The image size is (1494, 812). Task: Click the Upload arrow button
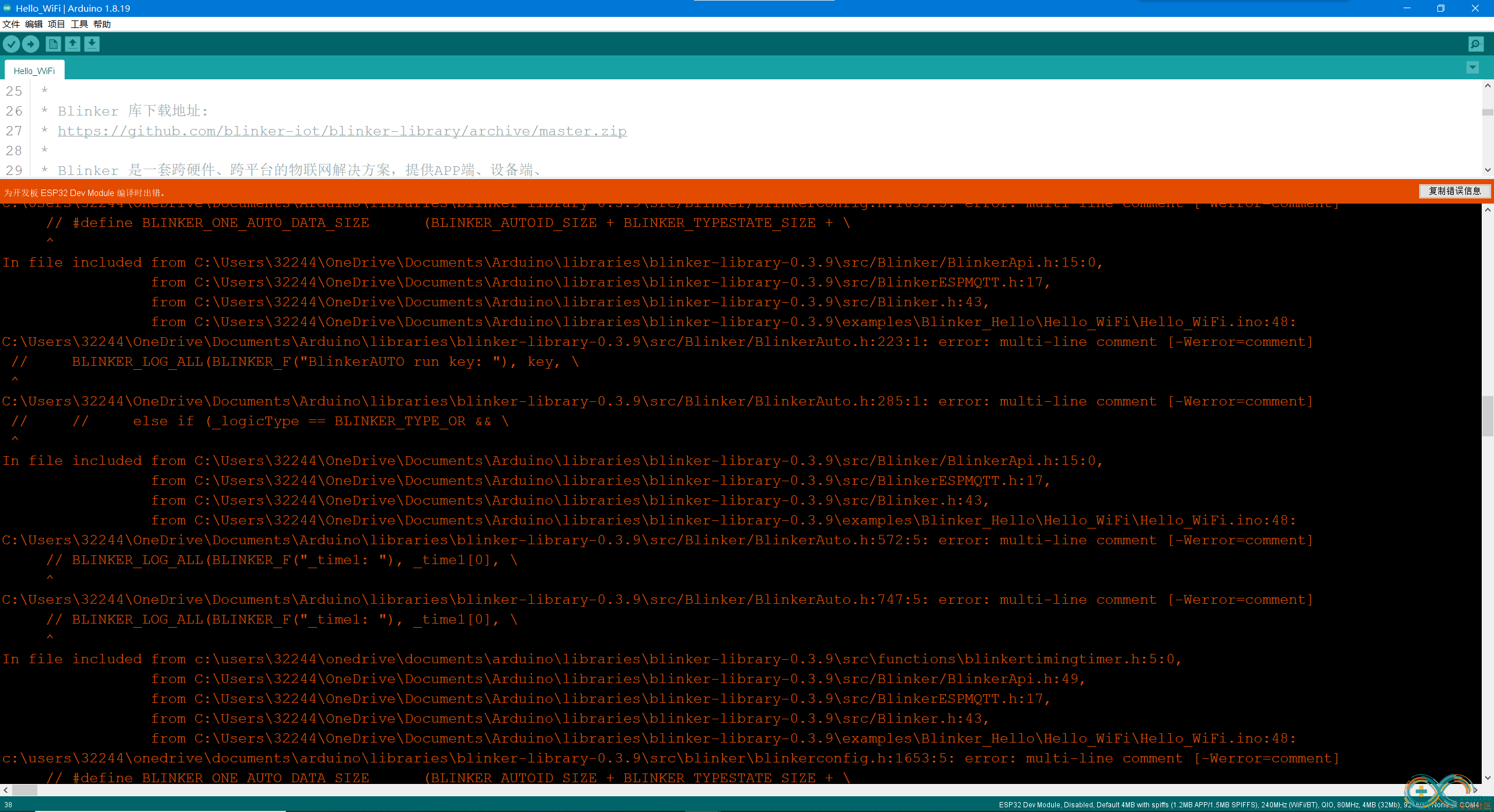pos(30,44)
